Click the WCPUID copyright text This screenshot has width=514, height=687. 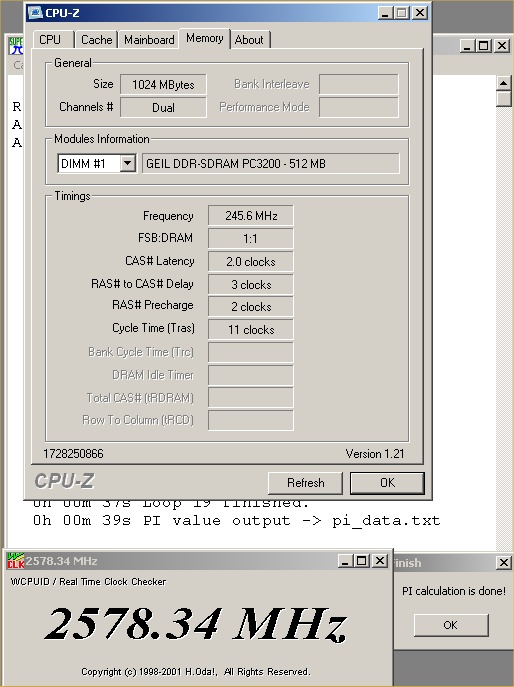pos(196,672)
